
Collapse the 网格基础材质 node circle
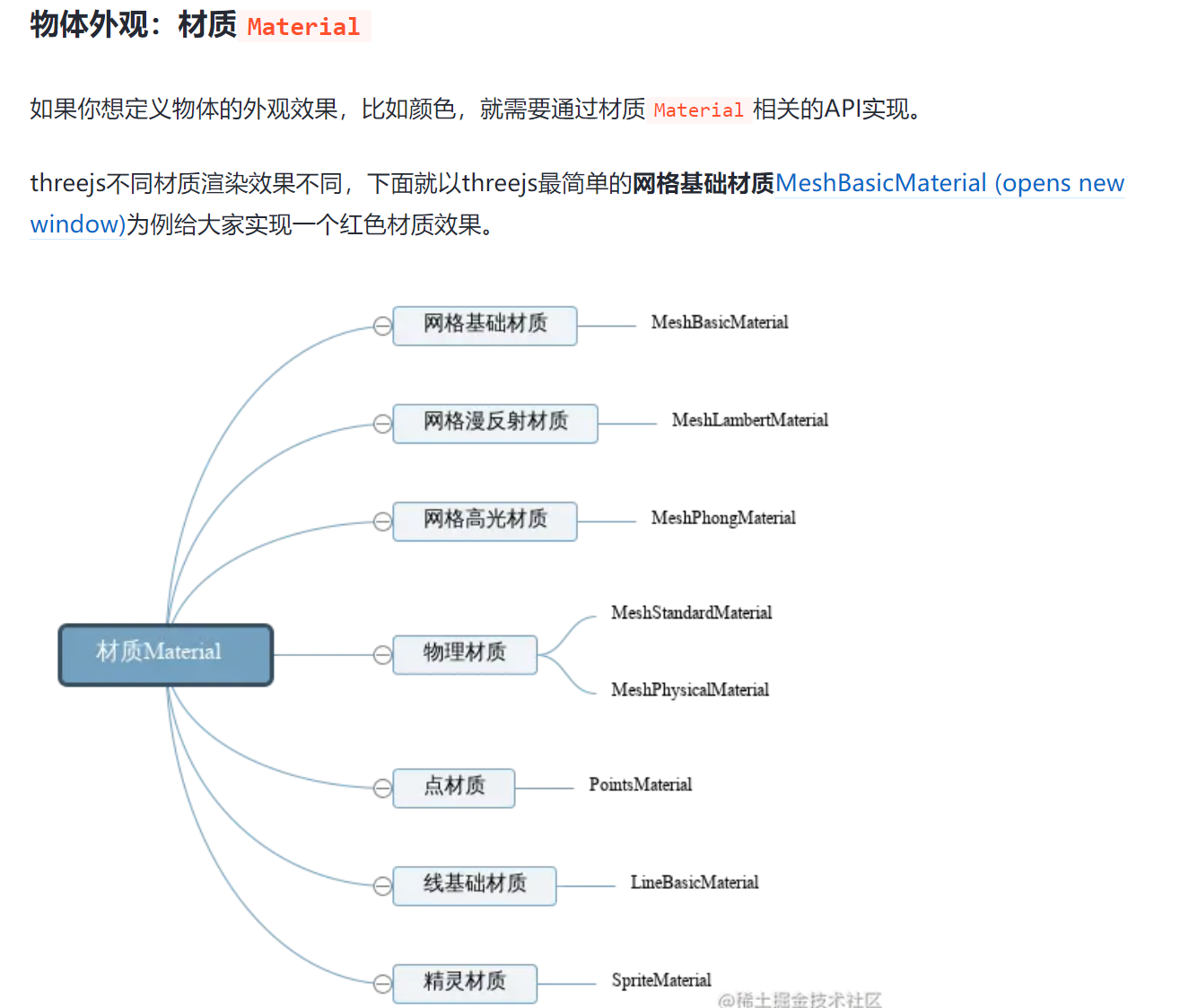pyautogui.click(x=382, y=326)
